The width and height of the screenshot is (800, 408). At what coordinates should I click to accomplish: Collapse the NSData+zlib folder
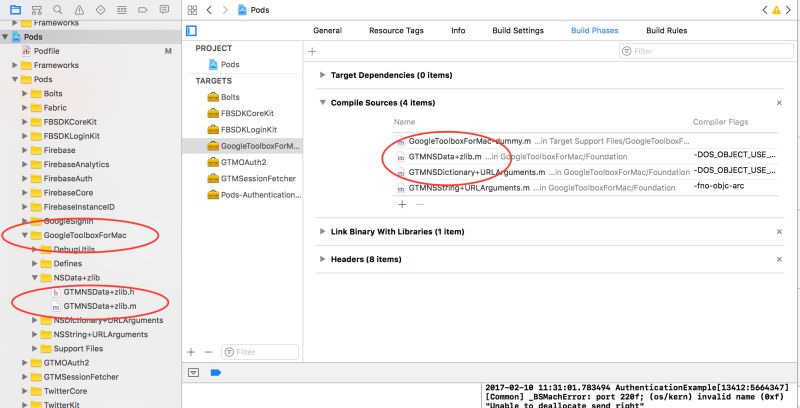coord(35,278)
